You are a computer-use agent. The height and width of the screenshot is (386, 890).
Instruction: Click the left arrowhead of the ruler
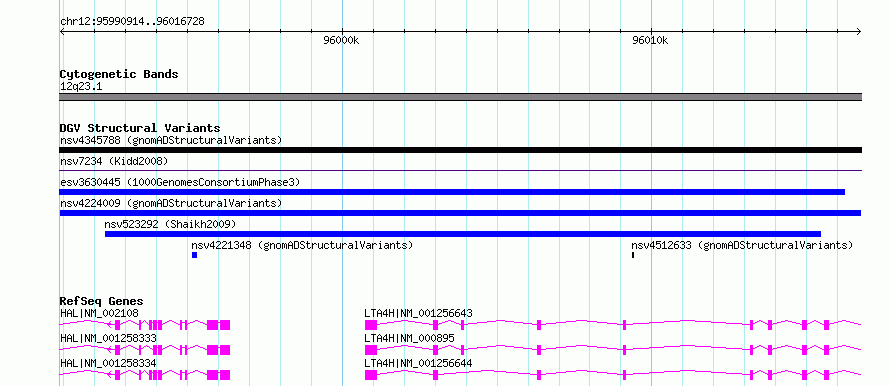point(62,31)
